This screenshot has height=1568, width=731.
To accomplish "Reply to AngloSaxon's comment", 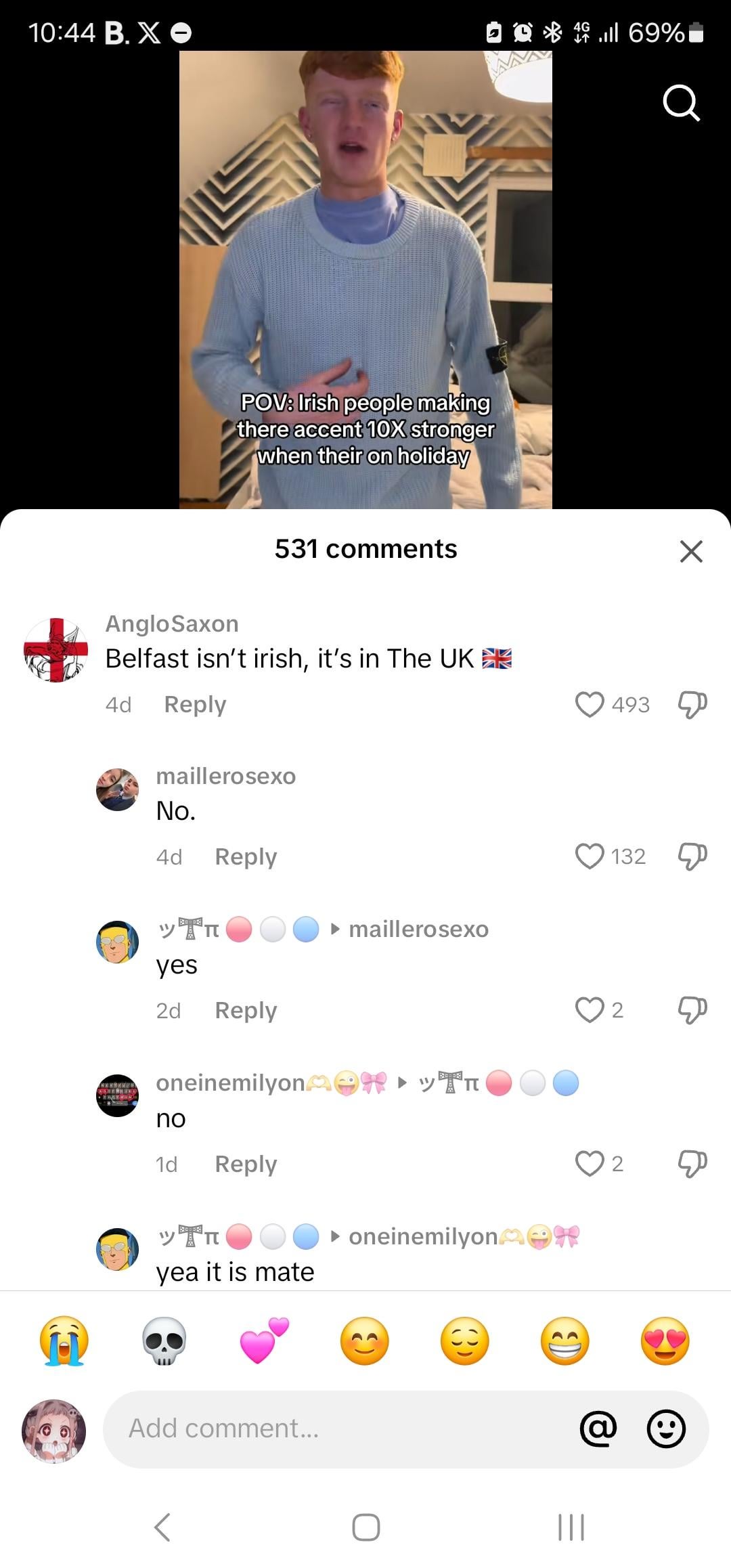I will click(x=195, y=705).
